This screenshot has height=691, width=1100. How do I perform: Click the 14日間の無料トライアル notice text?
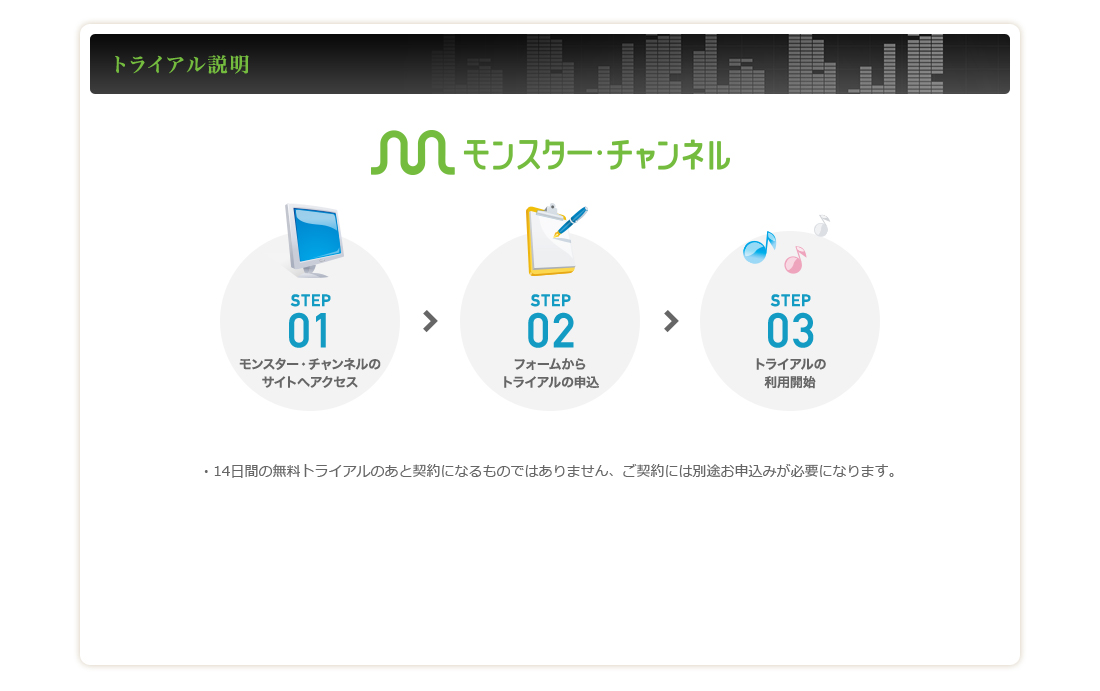tap(549, 471)
